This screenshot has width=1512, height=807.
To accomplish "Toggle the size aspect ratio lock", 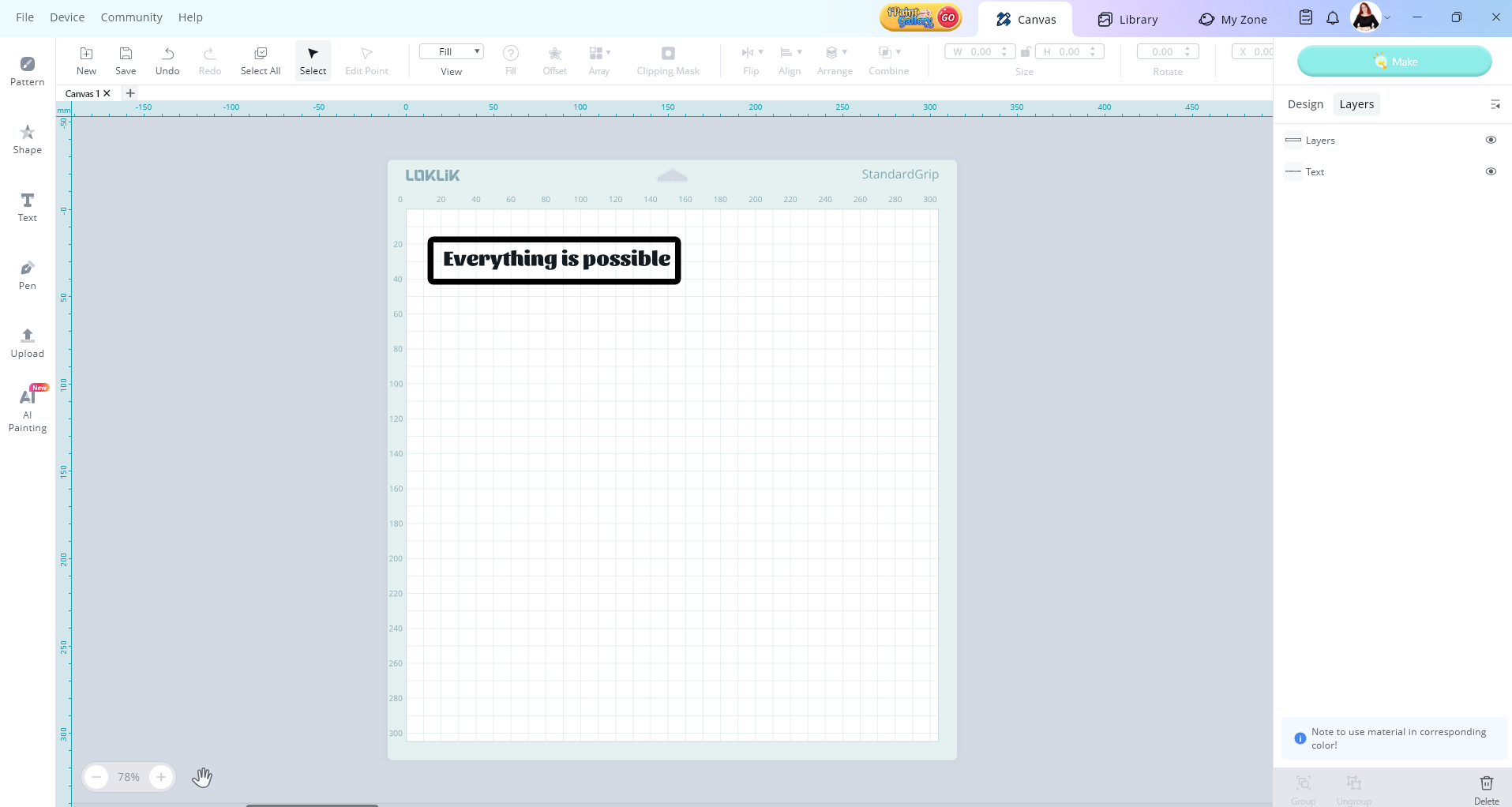I will click(x=1025, y=52).
